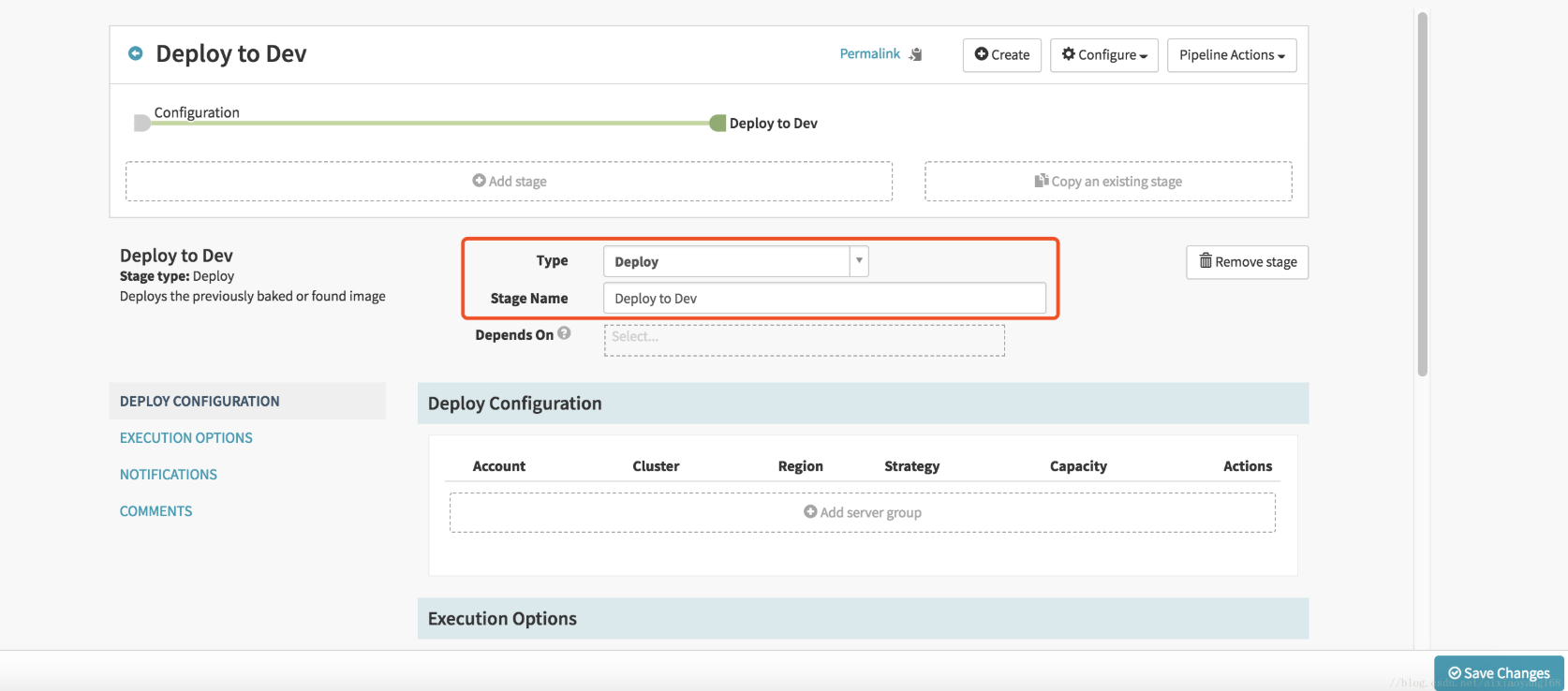Expand the Pipeline Actions menu
This screenshot has width=1568, height=691.
coord(1231,55)
